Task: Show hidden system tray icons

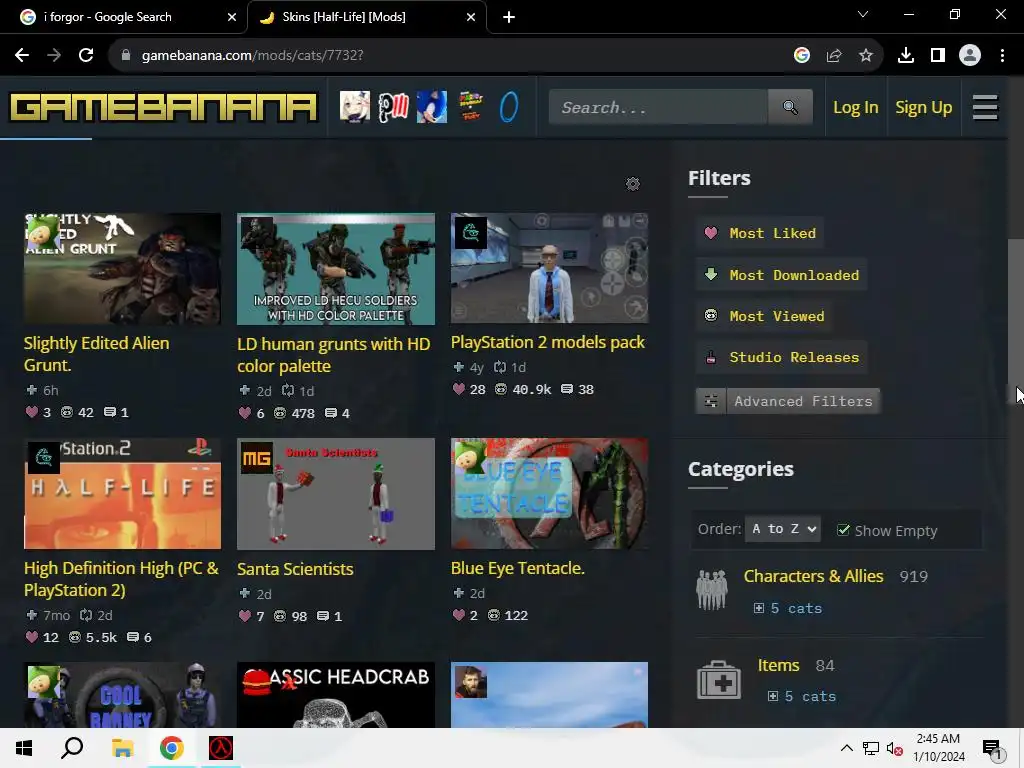Action: [x=846, y=748]
